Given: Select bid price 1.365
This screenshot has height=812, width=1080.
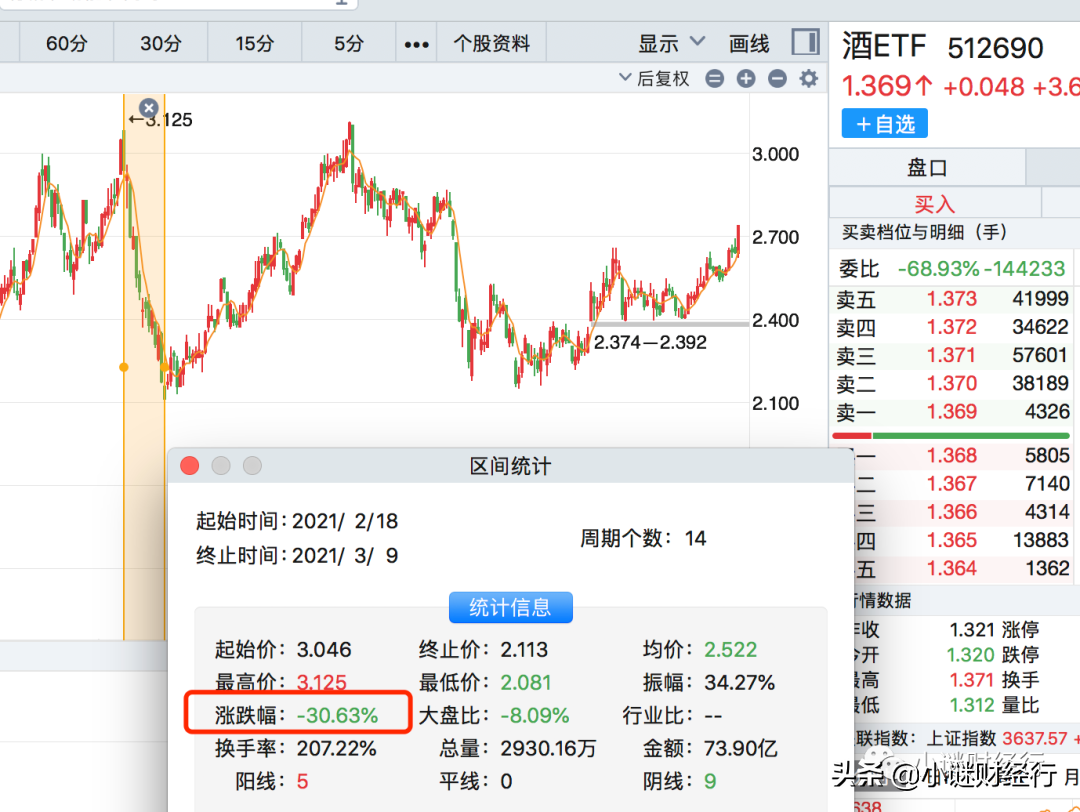Looking at the screenshot, I should point(952,540).
